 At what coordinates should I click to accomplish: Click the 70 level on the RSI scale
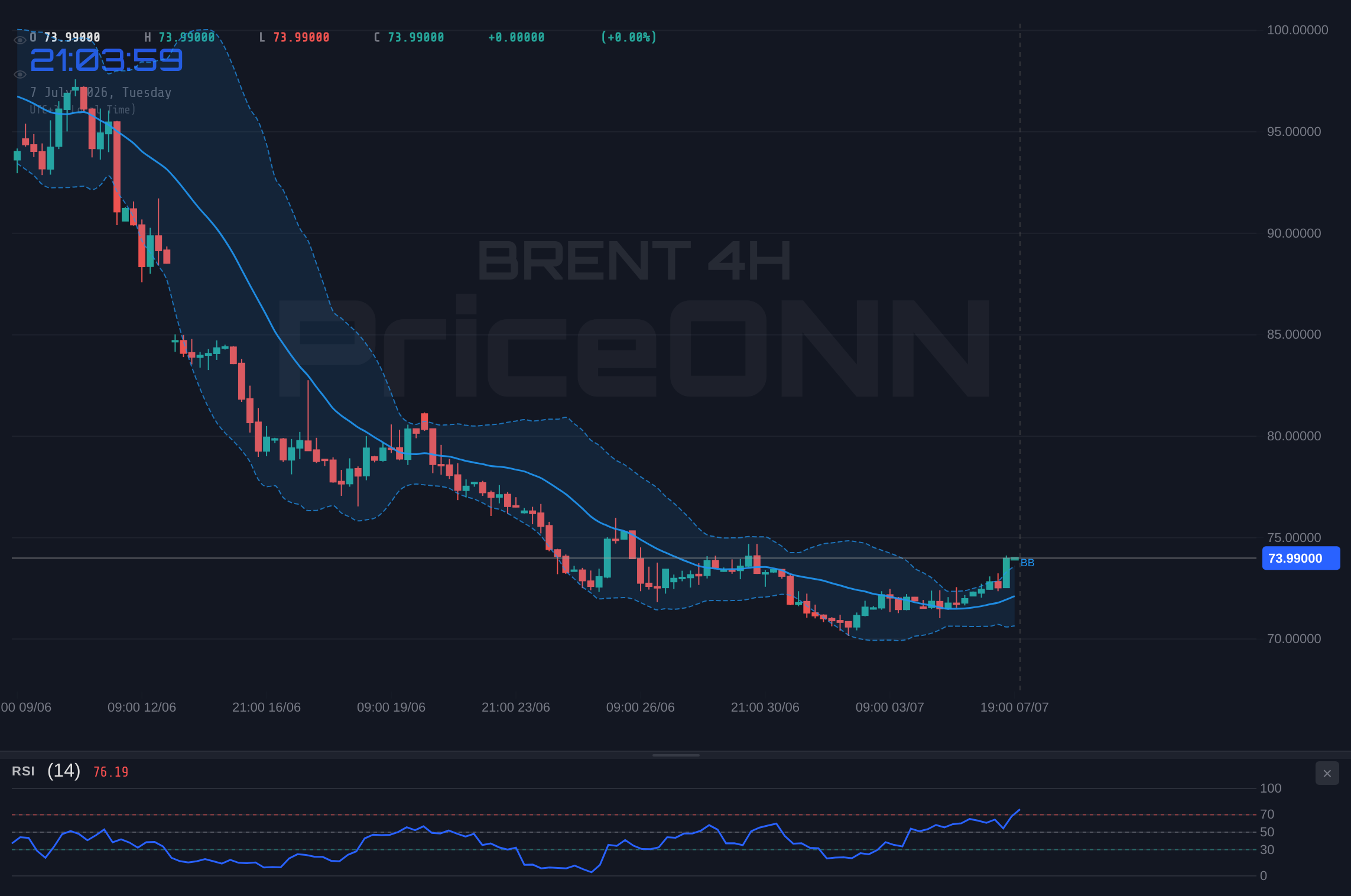1267,814
